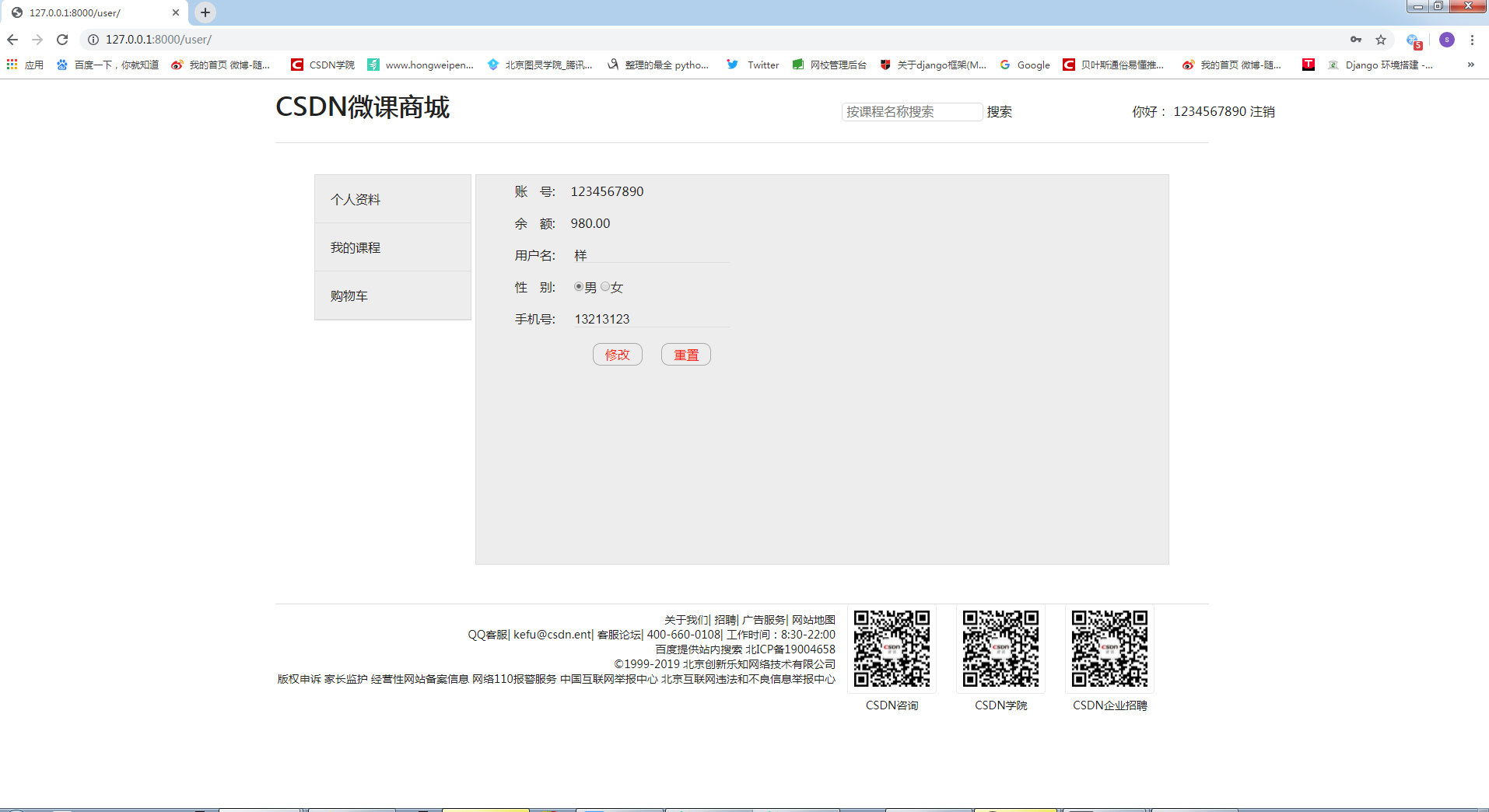Open Chrome's three-dot menu

tap(1472, 40)
